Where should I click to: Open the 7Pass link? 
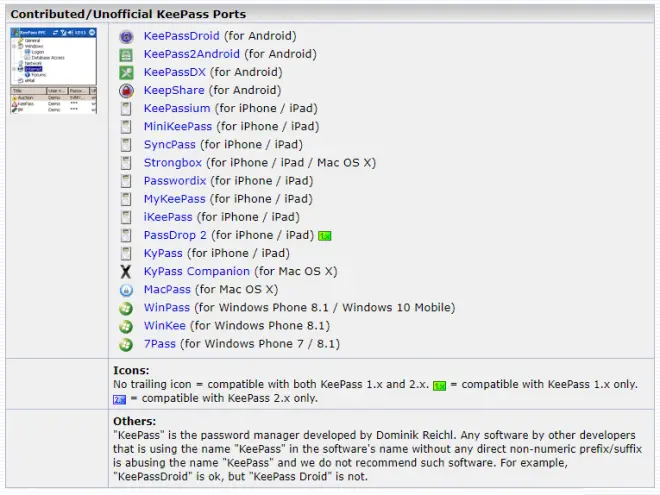click(160, 343)
